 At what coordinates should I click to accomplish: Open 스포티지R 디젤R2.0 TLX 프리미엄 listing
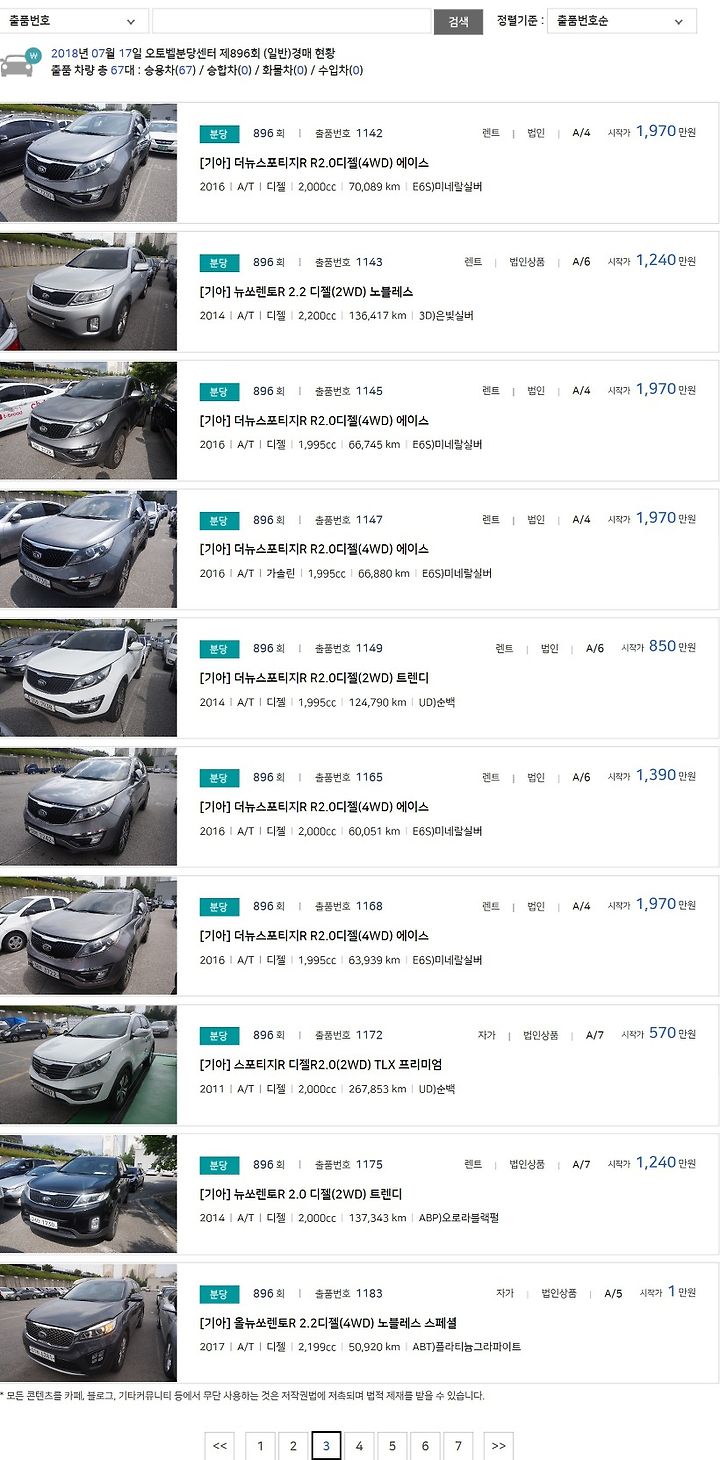[320, 1064]
